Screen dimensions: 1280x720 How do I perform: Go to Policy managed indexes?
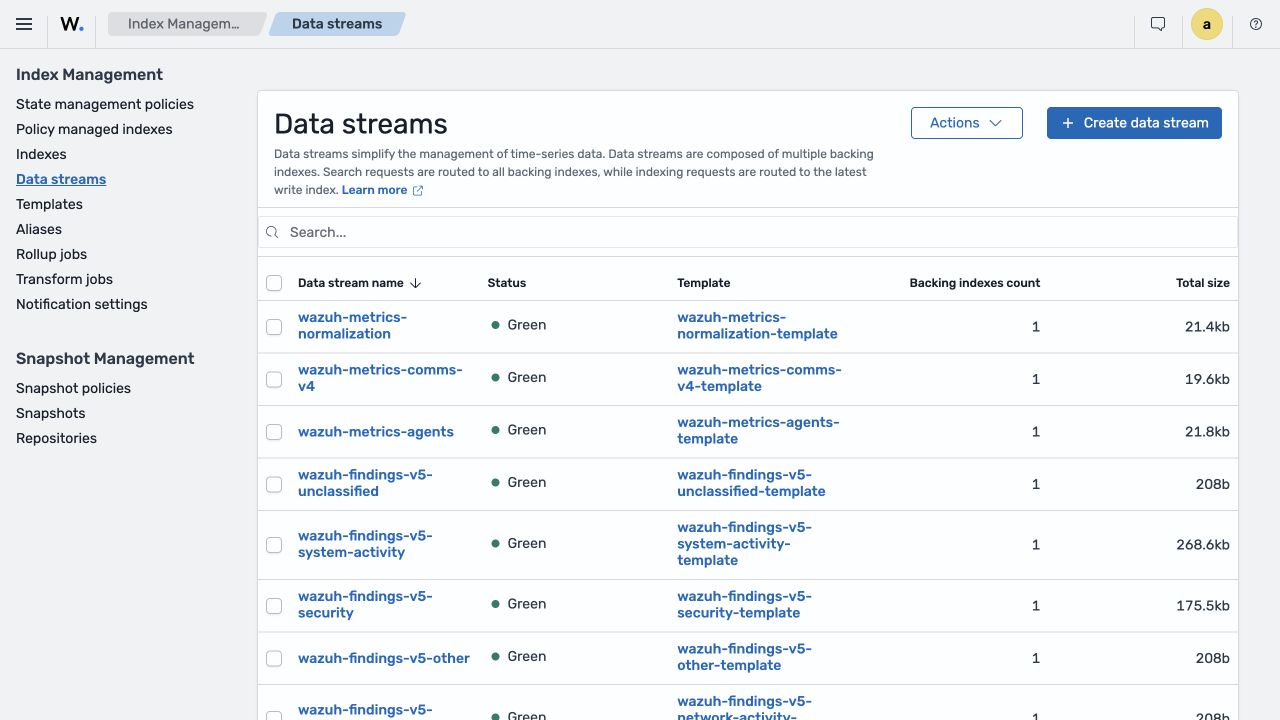coord(94,129)
